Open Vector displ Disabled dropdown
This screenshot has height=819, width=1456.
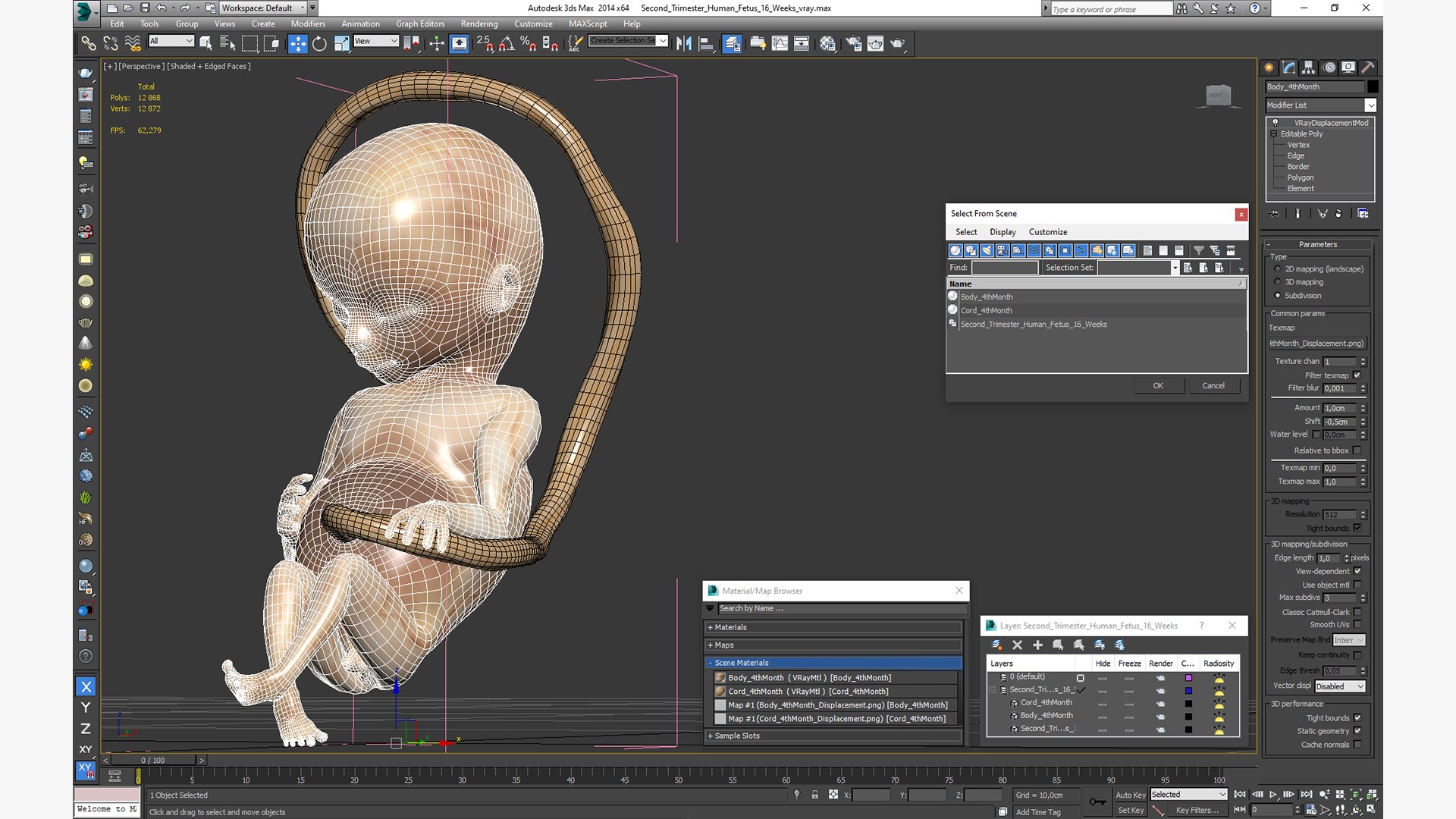tap(1340, 686)
